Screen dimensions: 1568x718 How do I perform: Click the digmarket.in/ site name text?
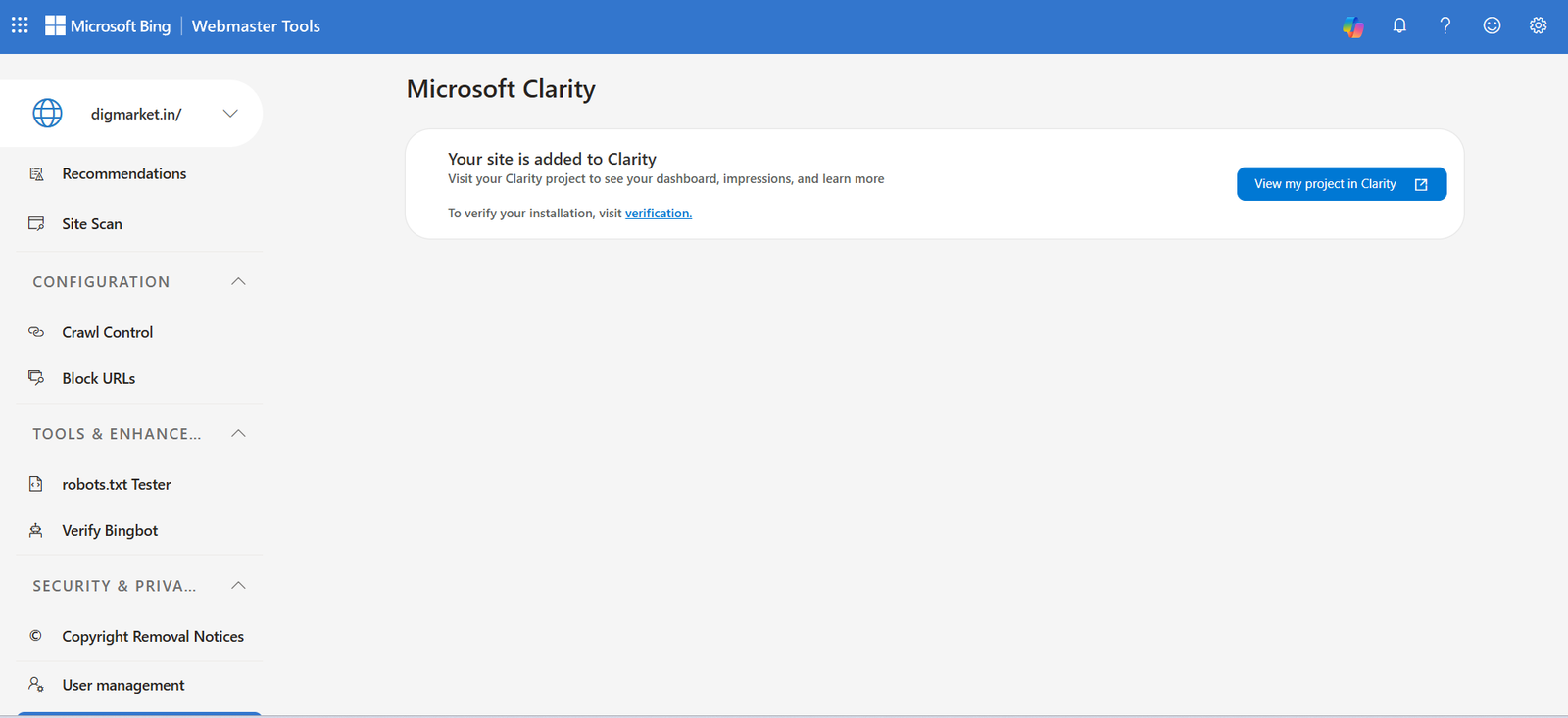136,114
